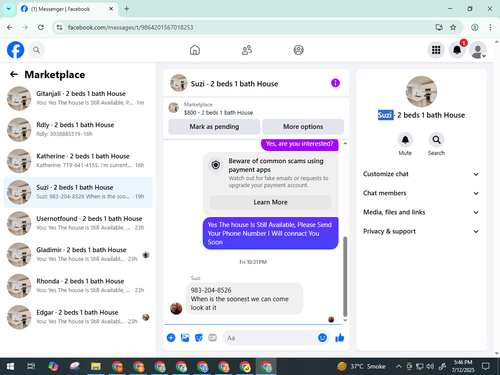This screenshot has height=375, width=500.
Task: Click the message input field Aa
Action: coord(270,338)
